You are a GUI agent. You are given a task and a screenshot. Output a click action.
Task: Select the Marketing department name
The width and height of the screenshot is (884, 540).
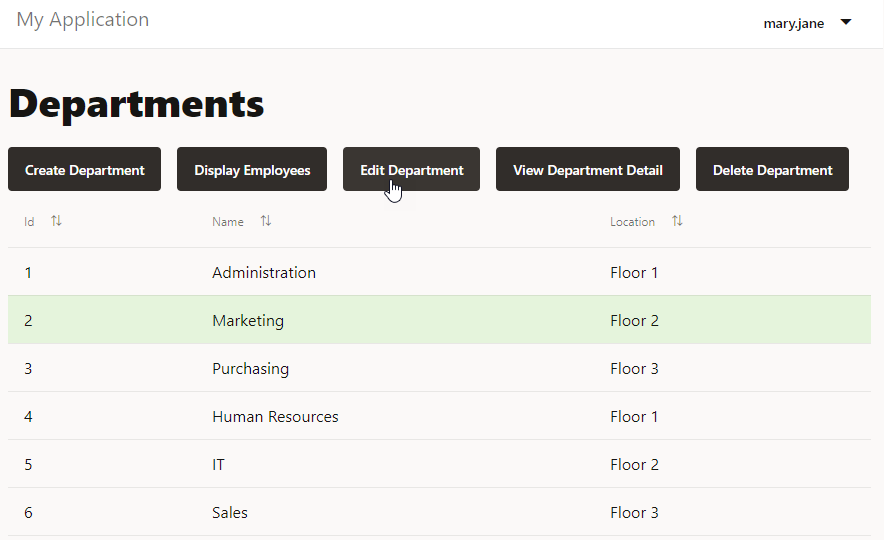(x=248, y=321)
